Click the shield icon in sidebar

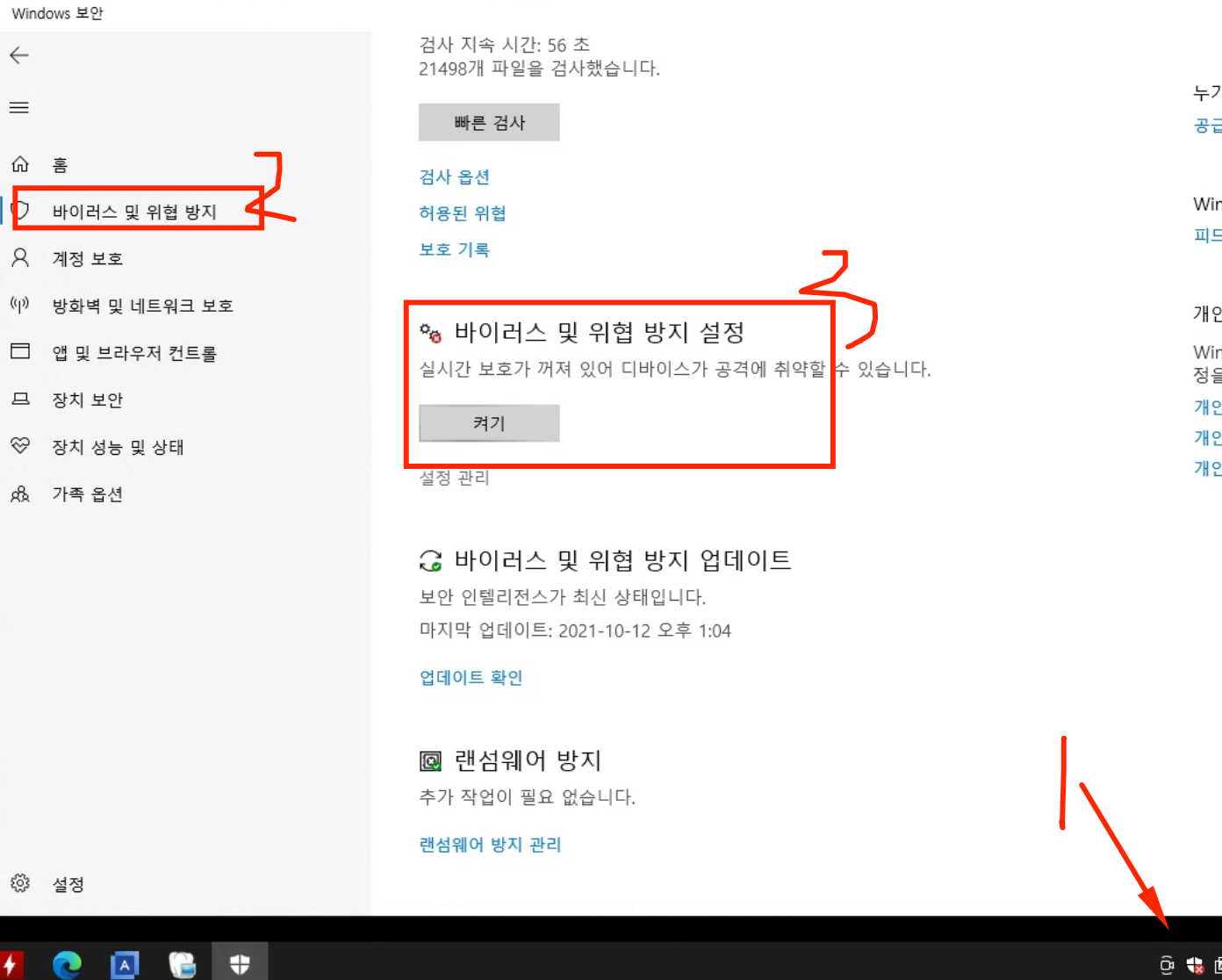[x=21, y=211]
